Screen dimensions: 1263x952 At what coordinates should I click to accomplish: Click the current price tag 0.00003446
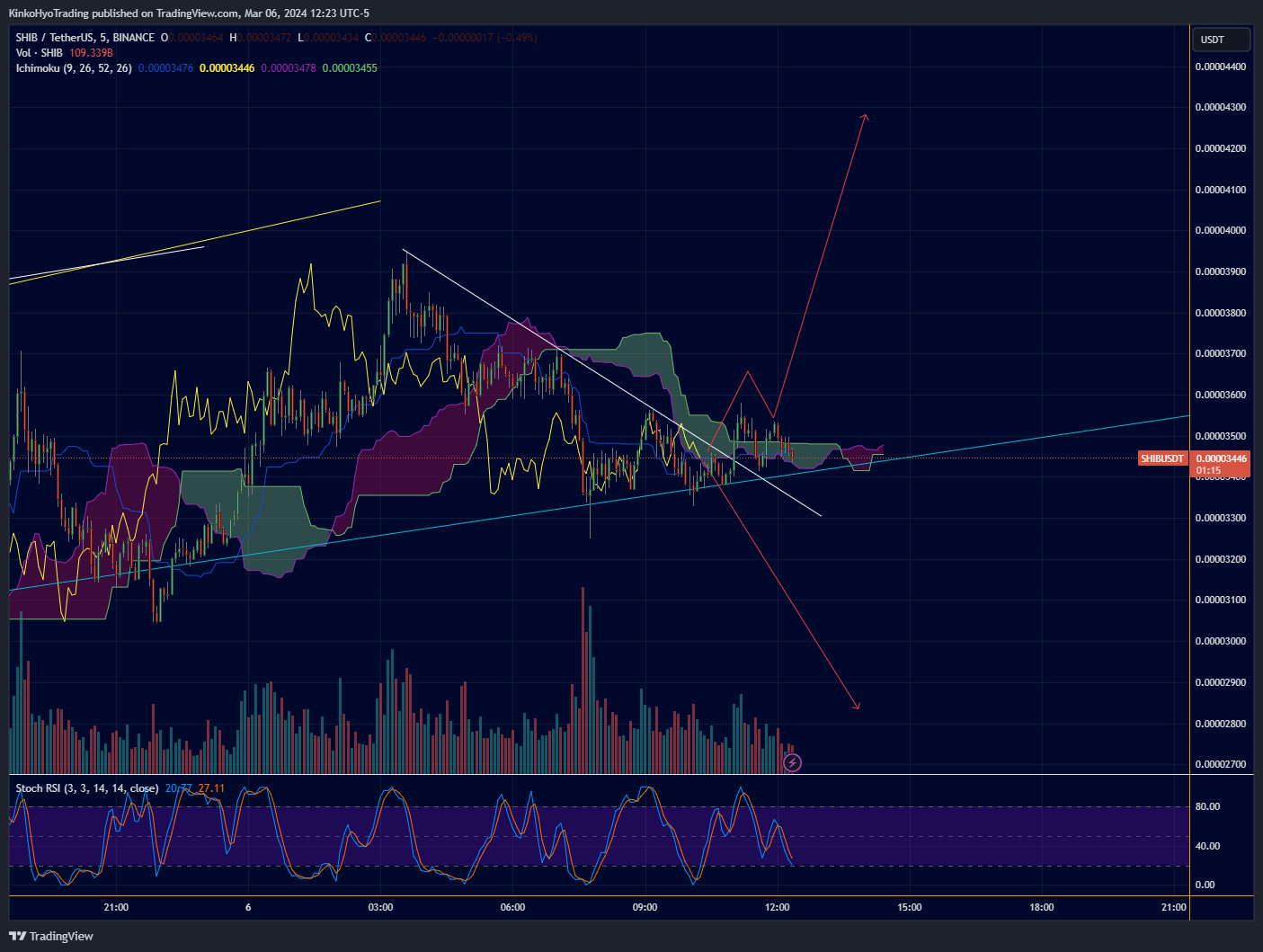click(x=1221, y=458)
